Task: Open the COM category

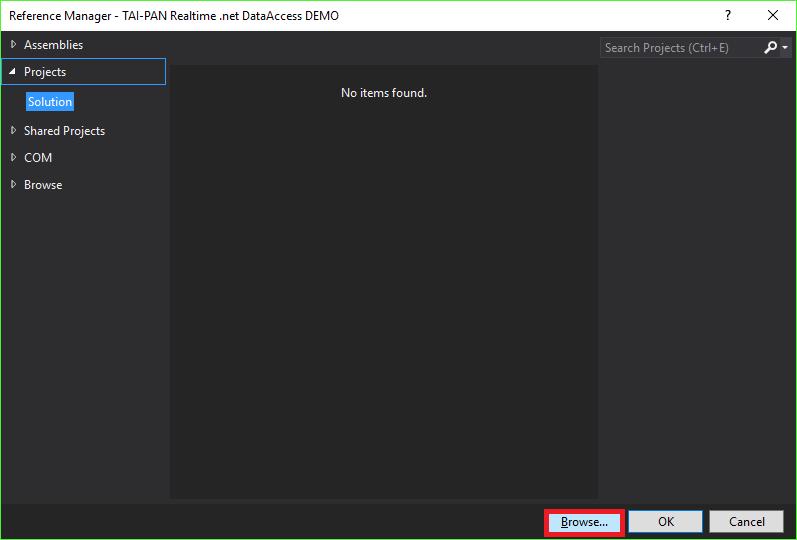Action: (x=38, y=158)
